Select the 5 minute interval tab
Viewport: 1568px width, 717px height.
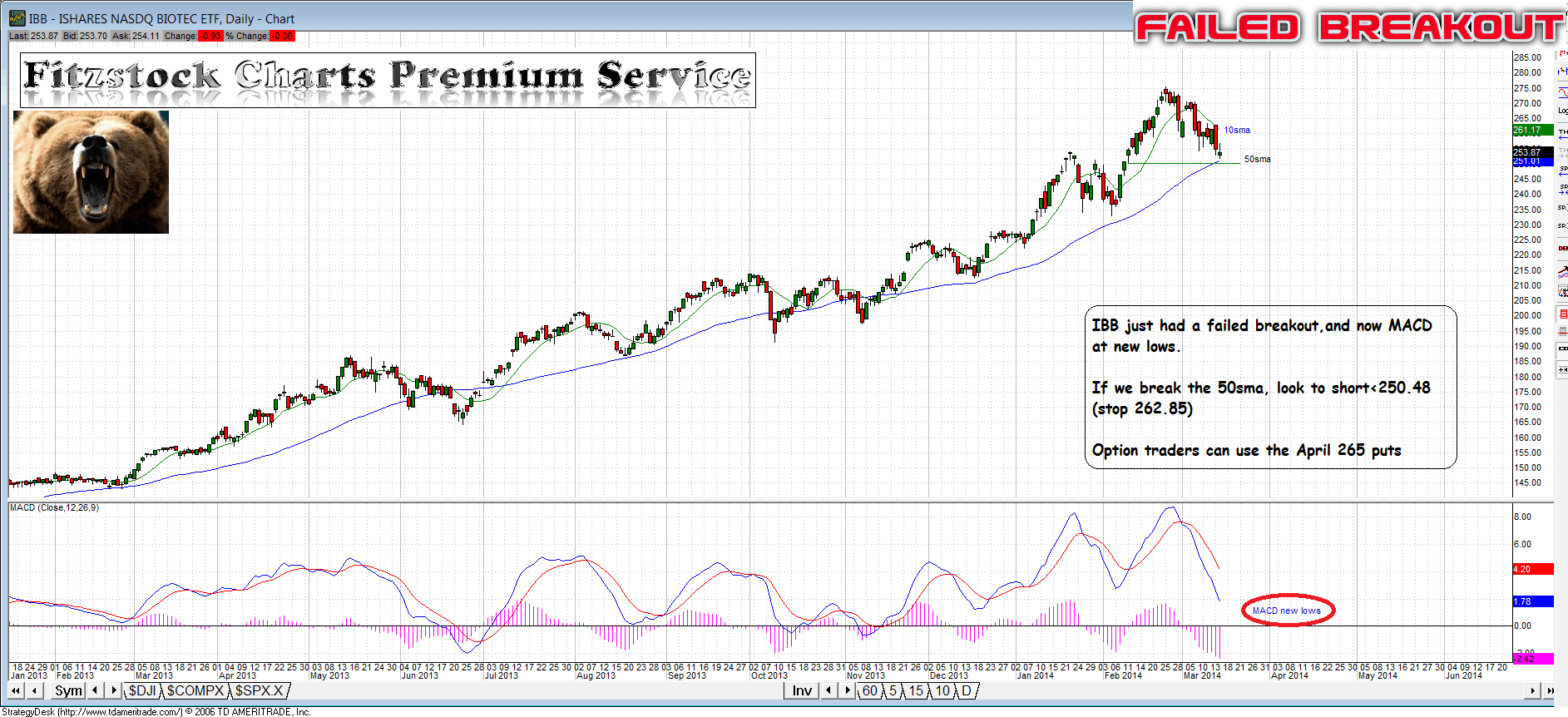point(893,690)
